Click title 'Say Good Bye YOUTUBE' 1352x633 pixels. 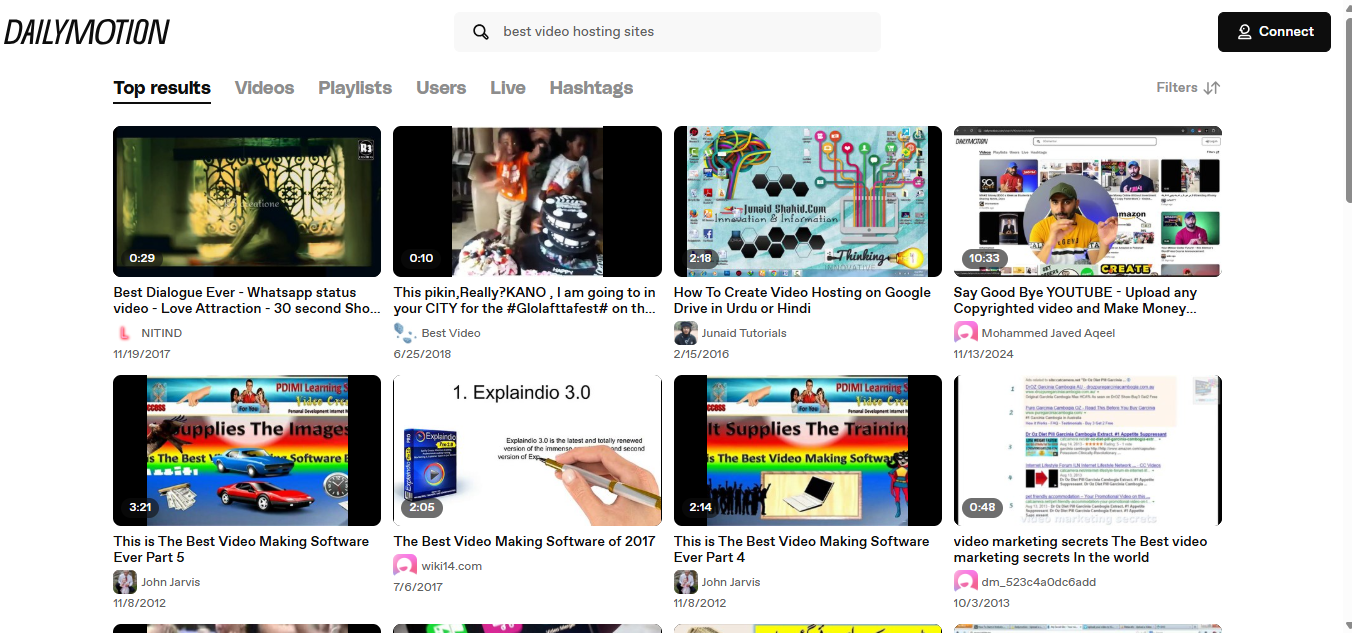click(1076, 300)
